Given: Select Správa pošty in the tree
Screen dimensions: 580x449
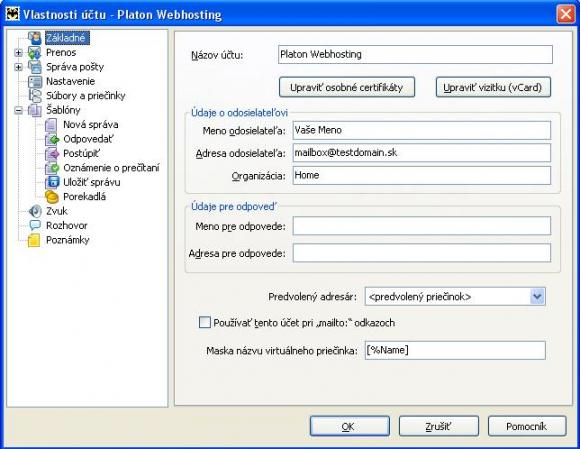Looking at the screenshot, I should click(75, 67).
